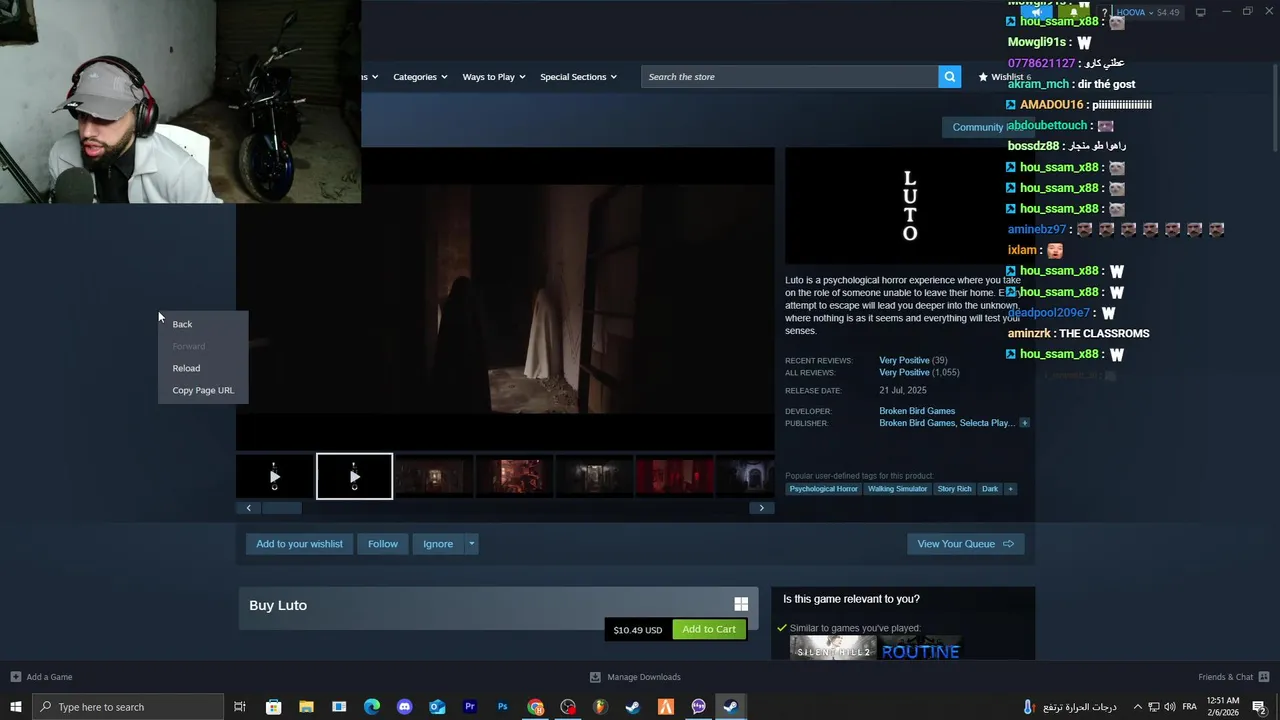Click View Your Queue button
1280x720 pixels.
point(965,544)
